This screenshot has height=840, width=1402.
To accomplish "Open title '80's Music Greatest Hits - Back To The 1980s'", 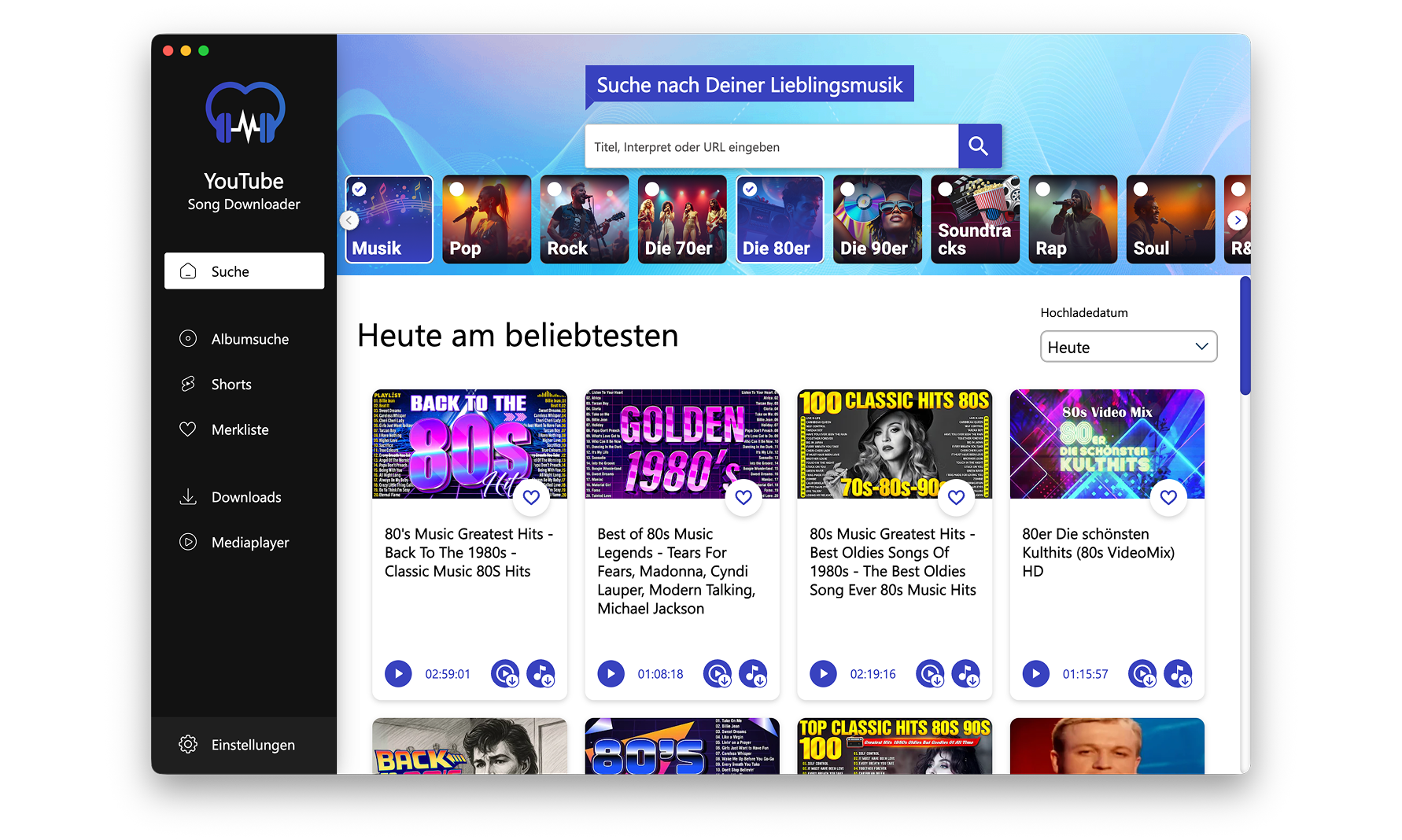I will [x=468, y=552].
